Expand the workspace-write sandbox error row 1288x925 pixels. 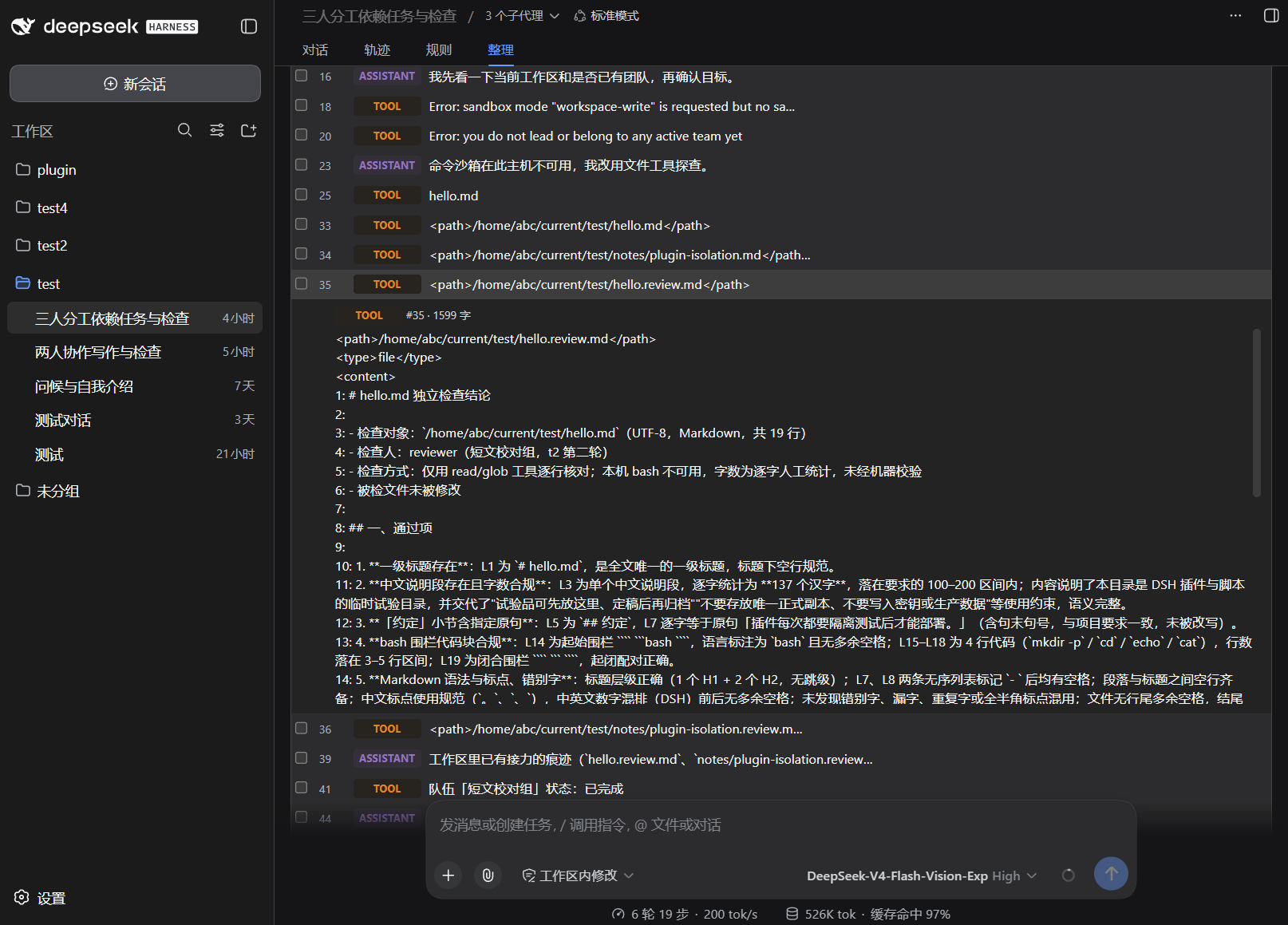(x=781, y=106)
